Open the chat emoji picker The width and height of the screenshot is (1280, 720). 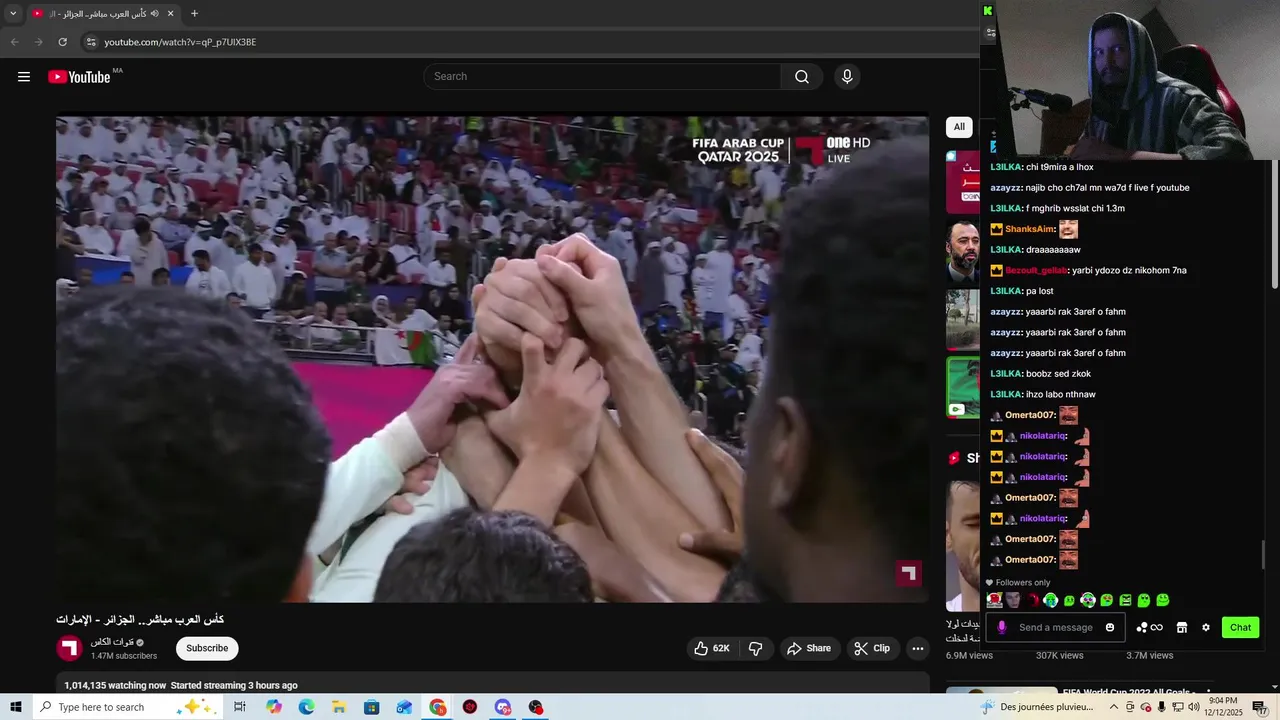pyautogui.click(x=1110, y=627)
